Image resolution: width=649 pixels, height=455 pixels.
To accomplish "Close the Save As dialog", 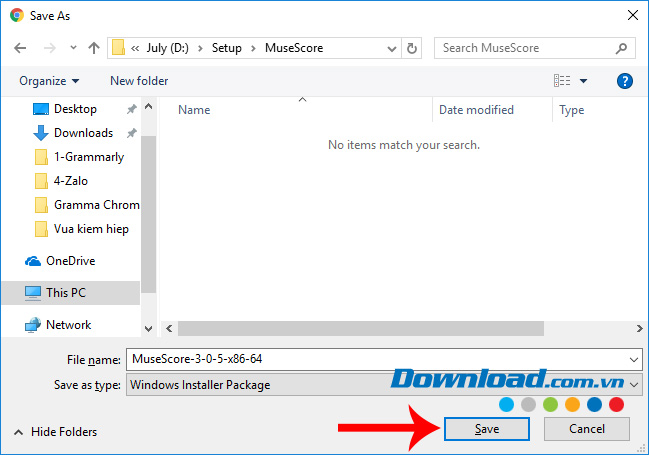I will (632, 15).
